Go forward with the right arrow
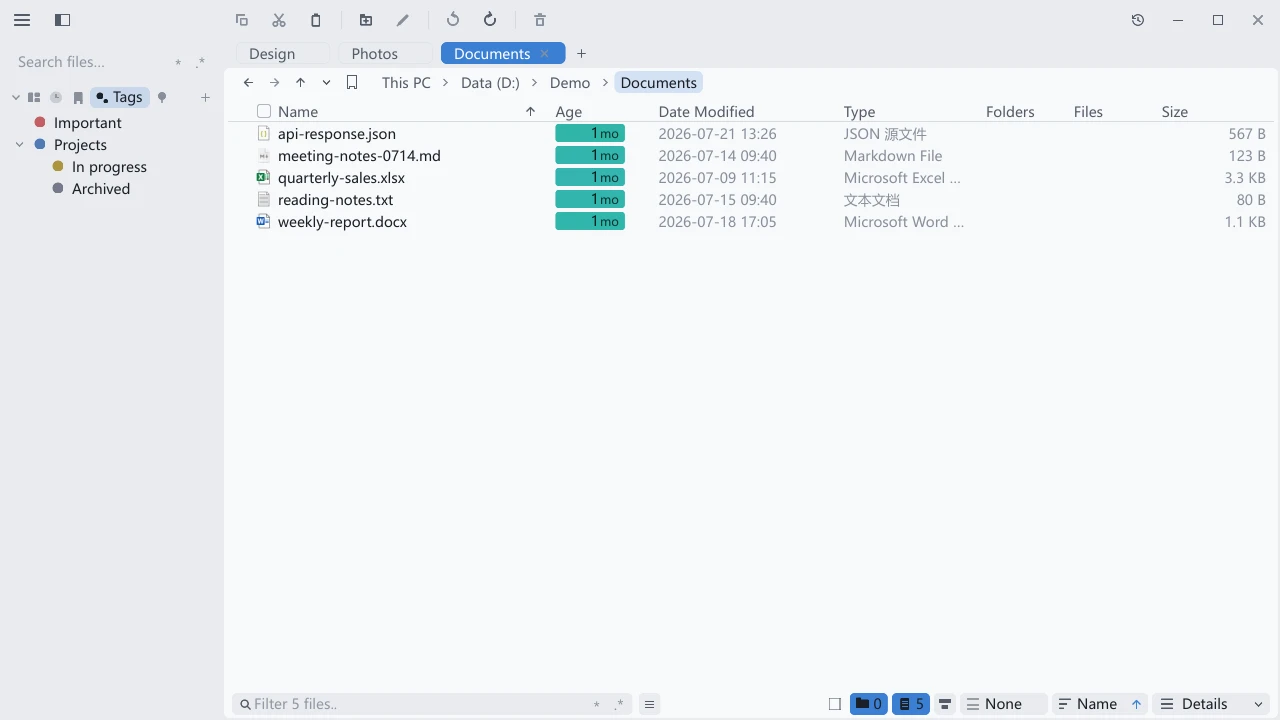Screen dimensions: 1280x720 click(274, 83)
